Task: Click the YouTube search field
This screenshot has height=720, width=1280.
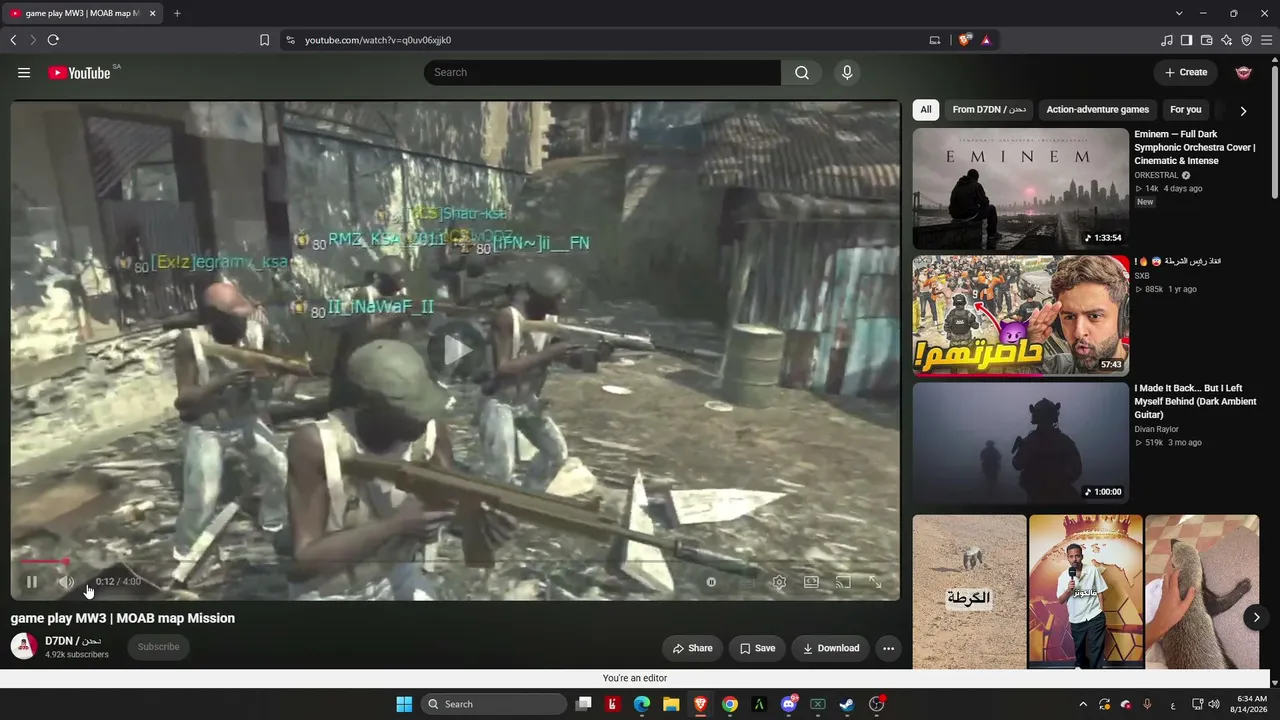Action: (x=602, y=72)
